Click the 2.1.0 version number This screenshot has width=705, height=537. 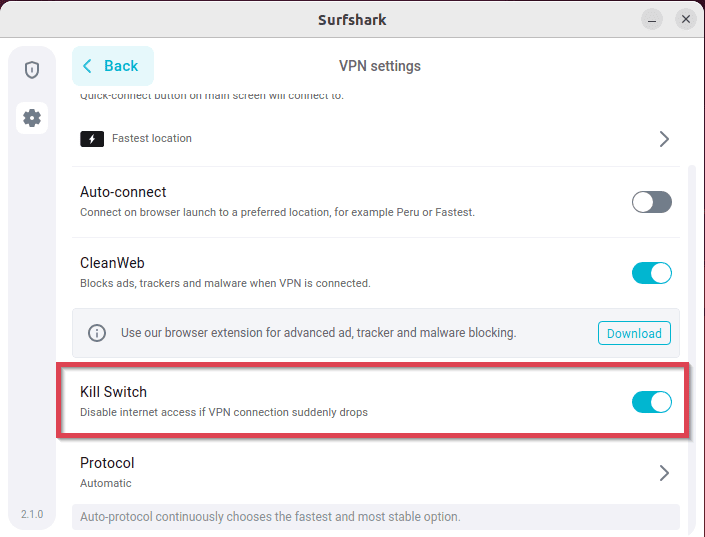[32, 514]
